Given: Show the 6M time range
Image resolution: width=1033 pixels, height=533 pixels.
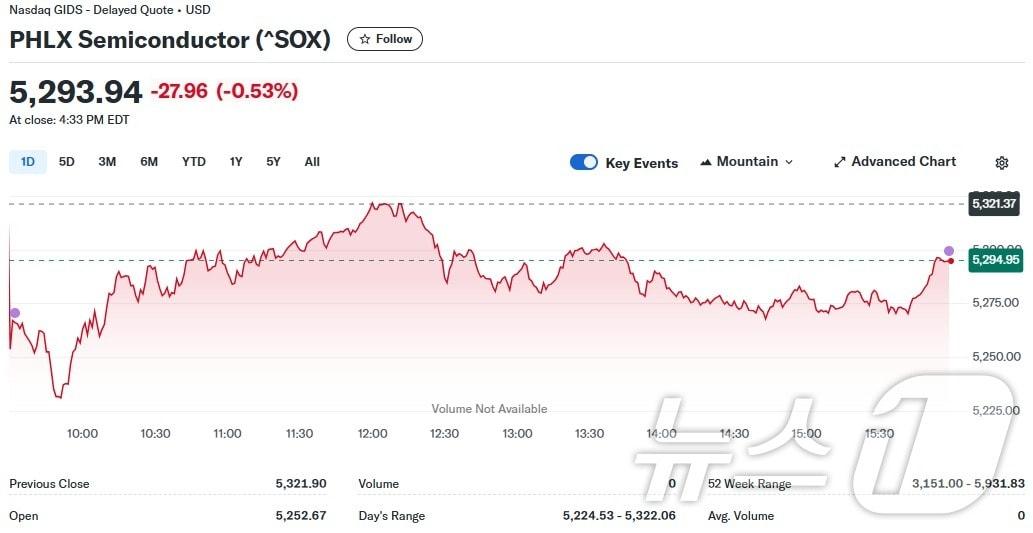Looking at the screenshot, I should [149, 162].
